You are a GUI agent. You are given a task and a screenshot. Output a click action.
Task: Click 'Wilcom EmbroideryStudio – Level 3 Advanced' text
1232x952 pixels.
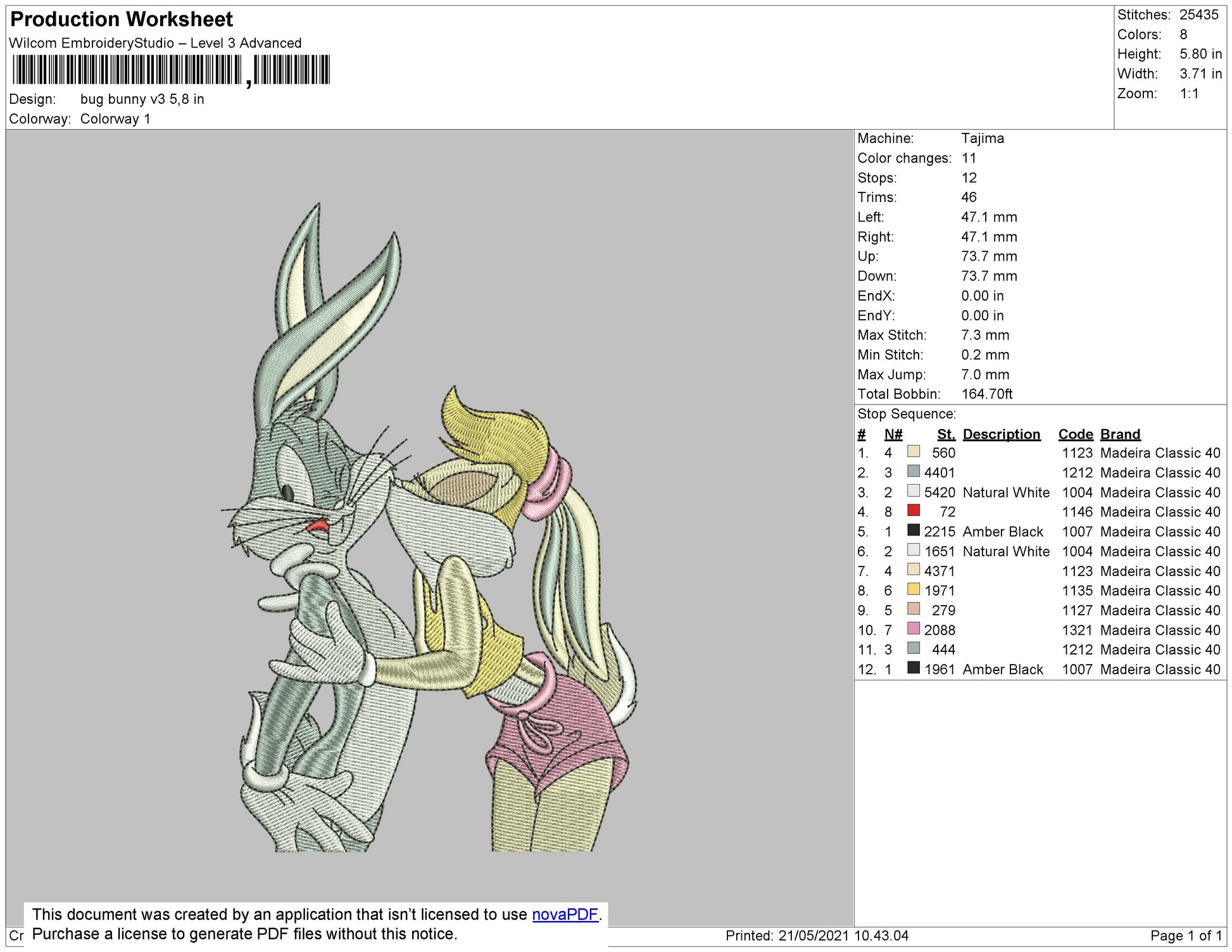pyautogui.click(x=155, y=43)
